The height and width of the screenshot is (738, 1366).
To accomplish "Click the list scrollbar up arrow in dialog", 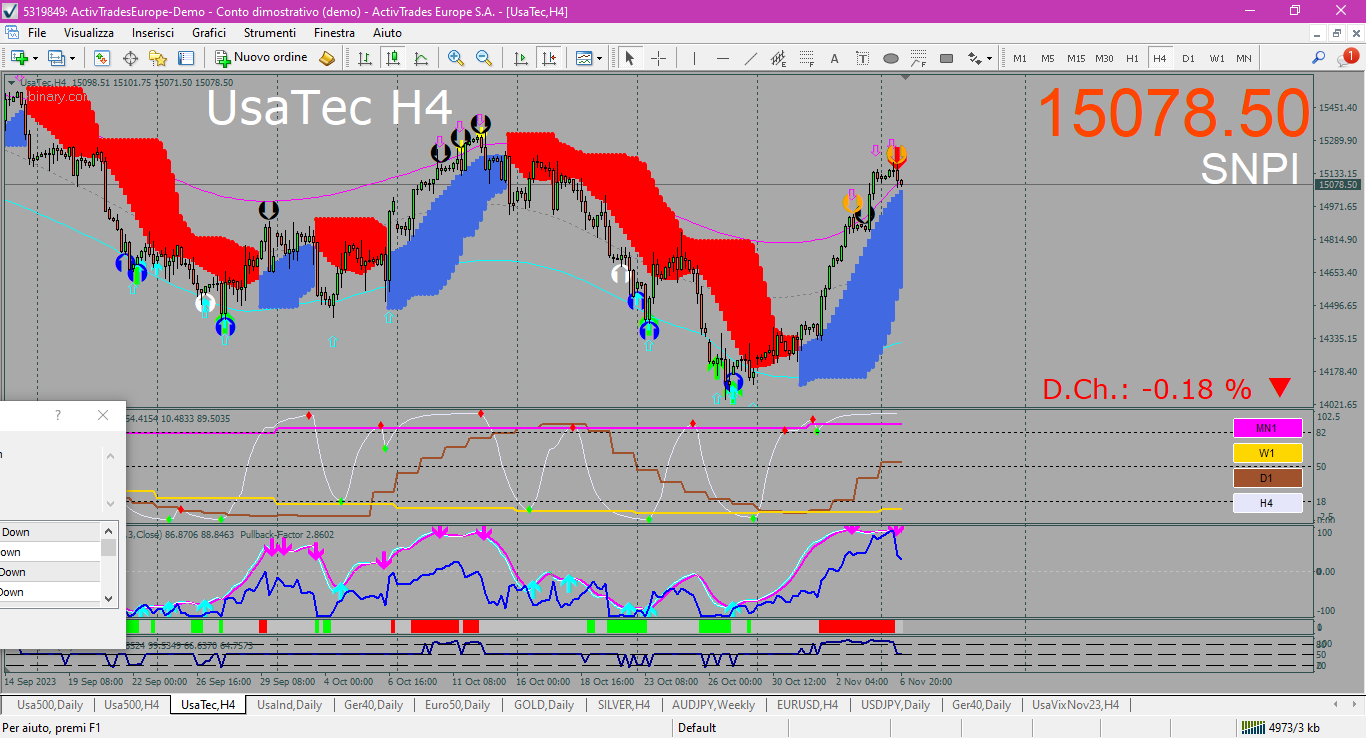I will [109, 531].
